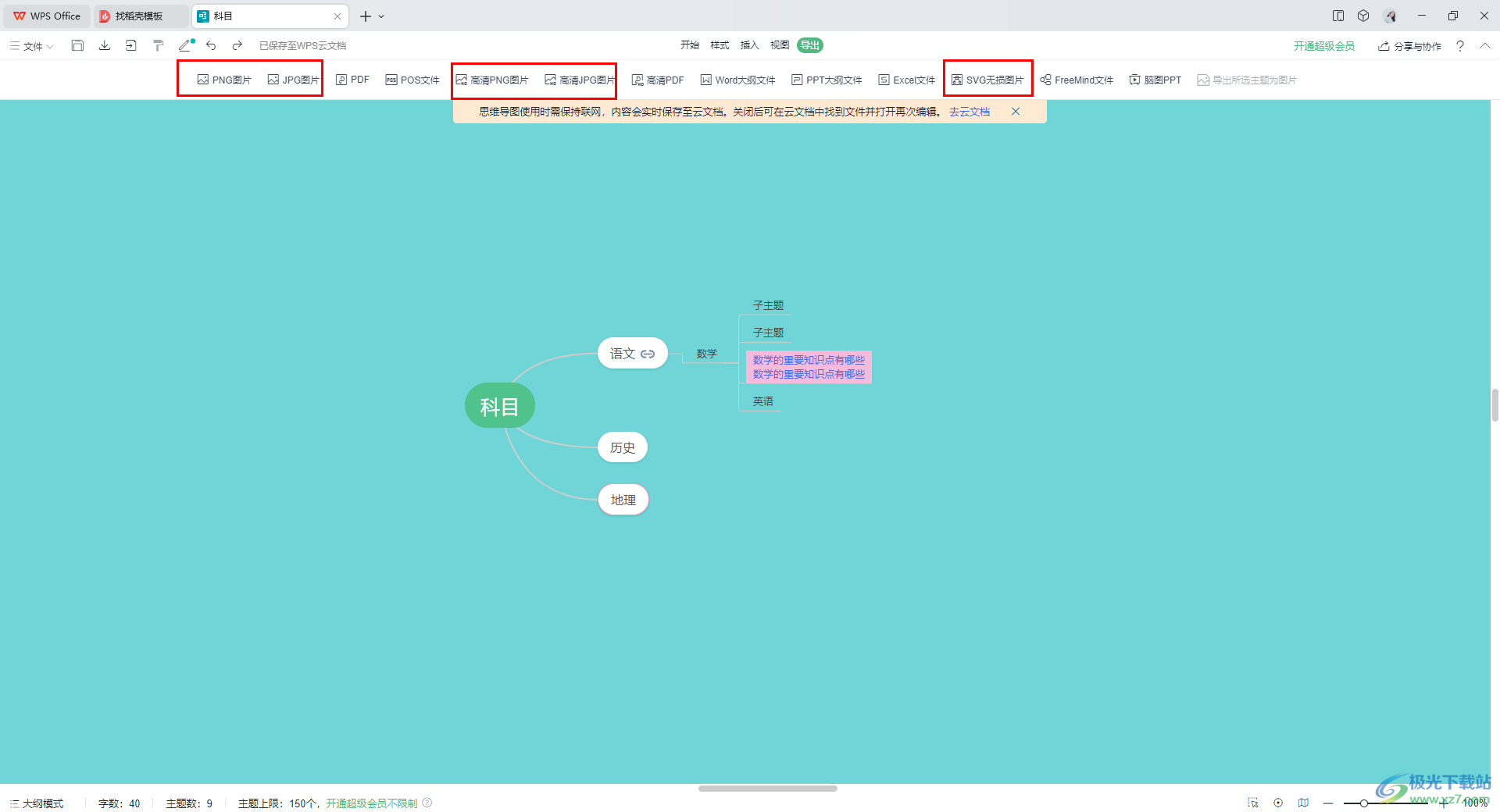Select the 历史 topic node
The width and height of the screenshot is (1500, 812).
623,447
